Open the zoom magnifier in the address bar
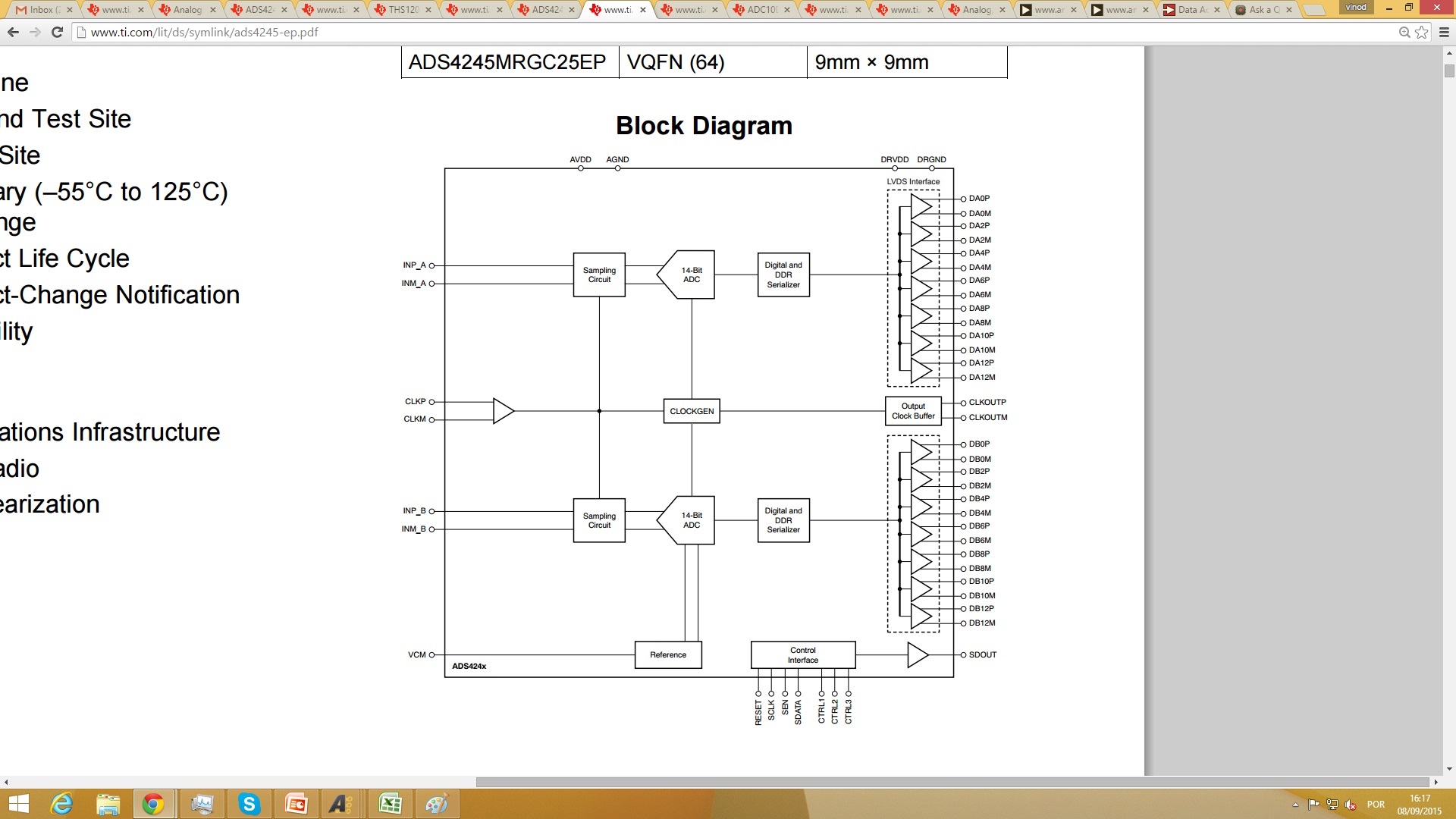The image size is (1456, 819). coord(1404,32)
